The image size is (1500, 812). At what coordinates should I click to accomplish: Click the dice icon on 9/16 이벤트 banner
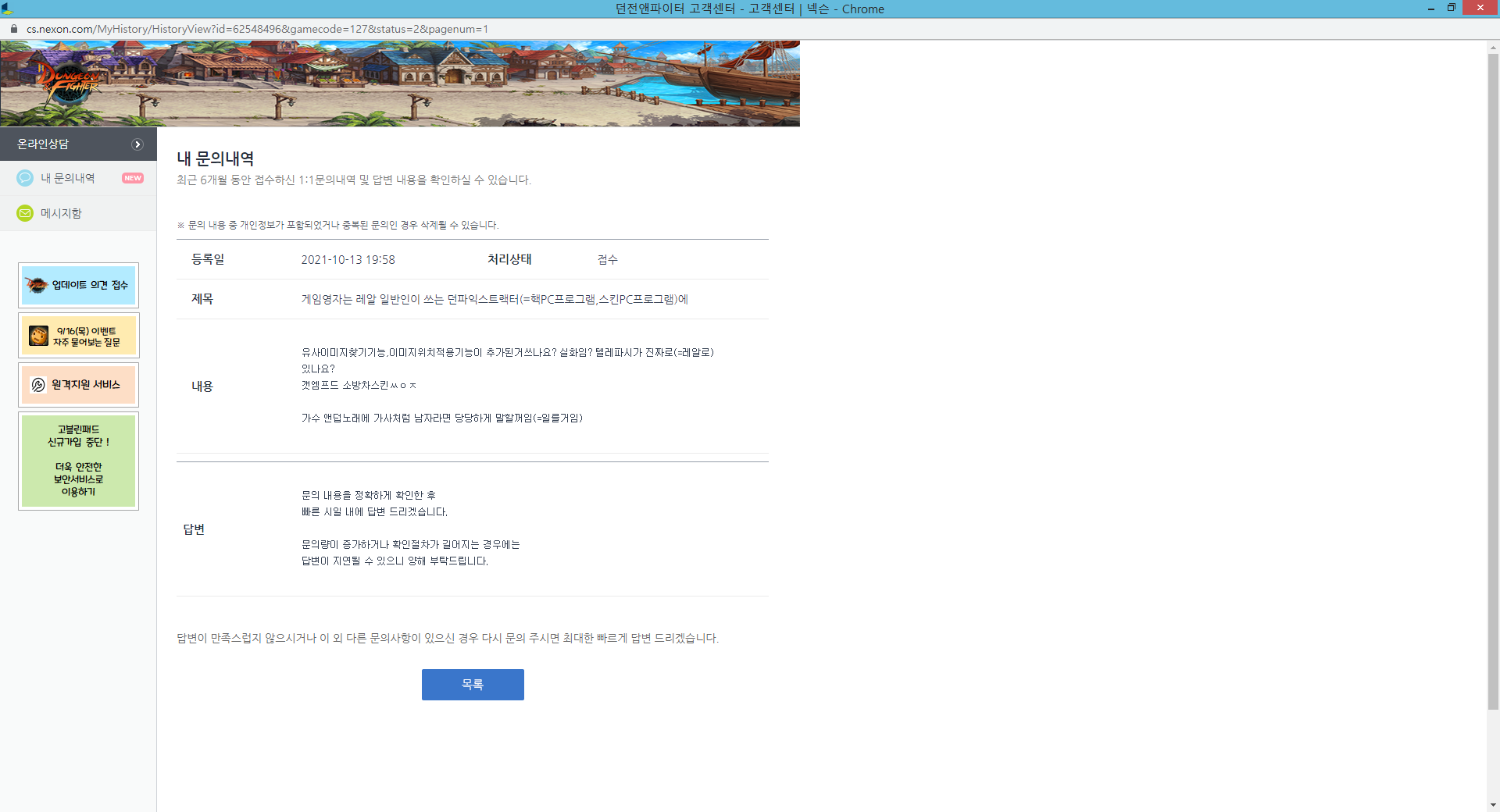(39, 336)
